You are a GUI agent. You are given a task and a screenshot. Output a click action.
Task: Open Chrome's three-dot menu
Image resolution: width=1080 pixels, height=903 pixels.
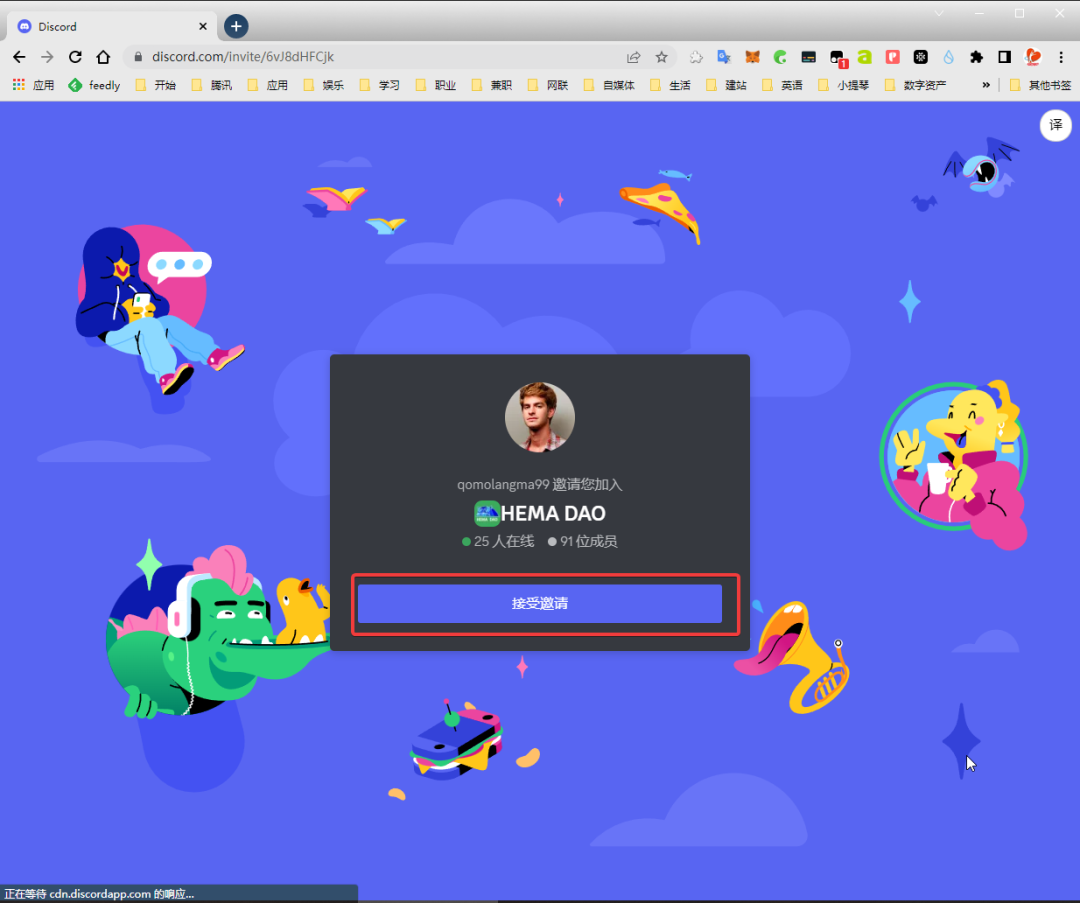pos(1061,57)
